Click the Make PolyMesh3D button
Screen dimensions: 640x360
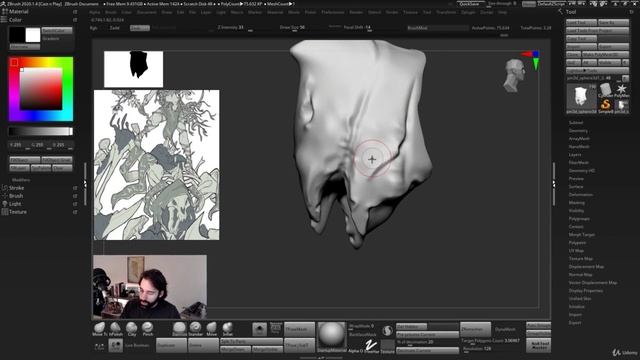[605, 55]
